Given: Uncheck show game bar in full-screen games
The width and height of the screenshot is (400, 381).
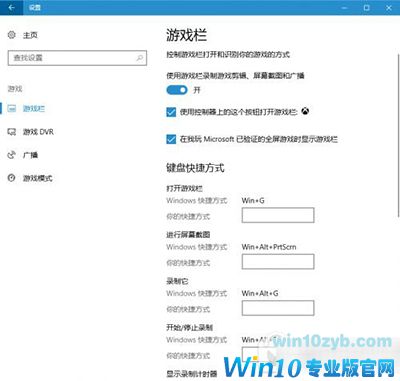Looking at the screenshot, I should pos(171,139).
